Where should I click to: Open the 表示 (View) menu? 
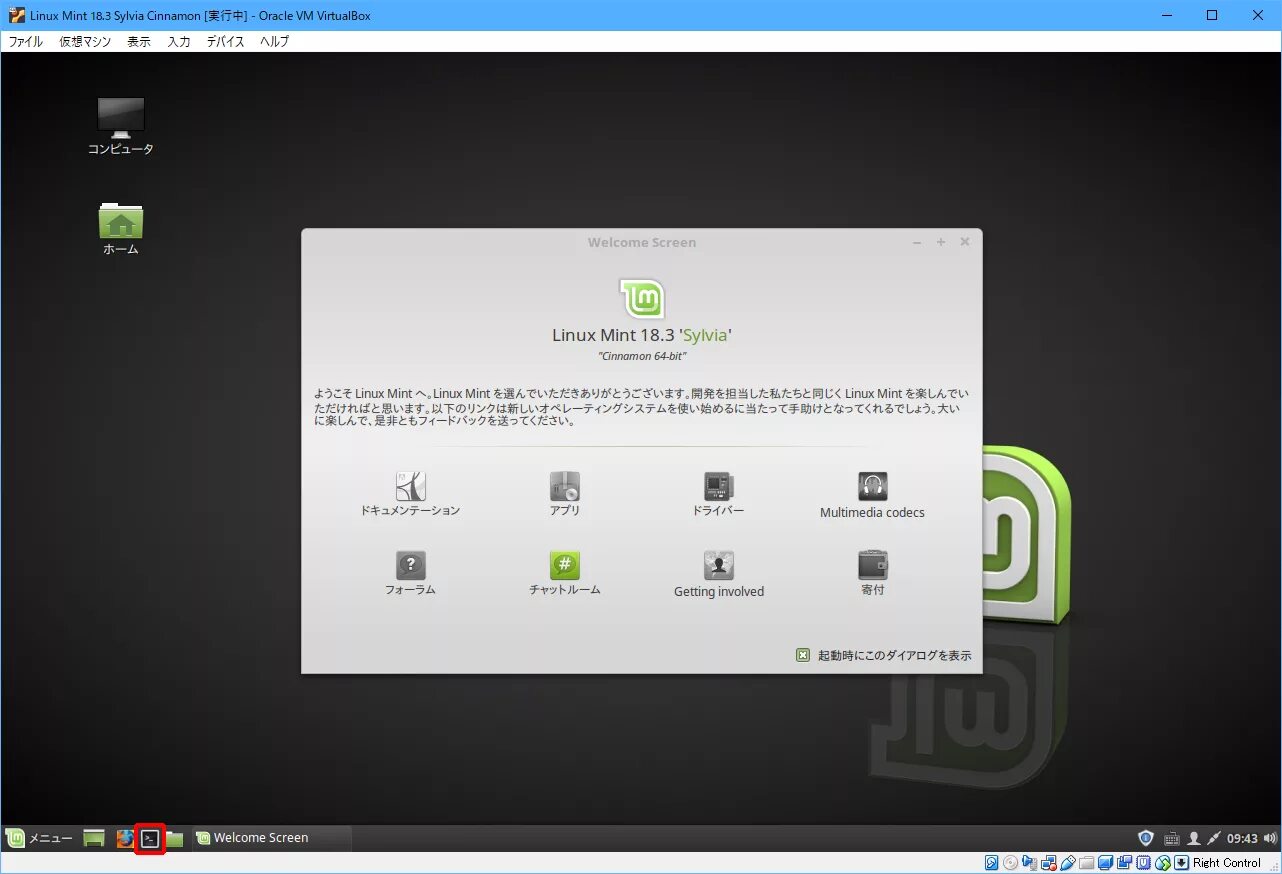click(x=139, y=42)
